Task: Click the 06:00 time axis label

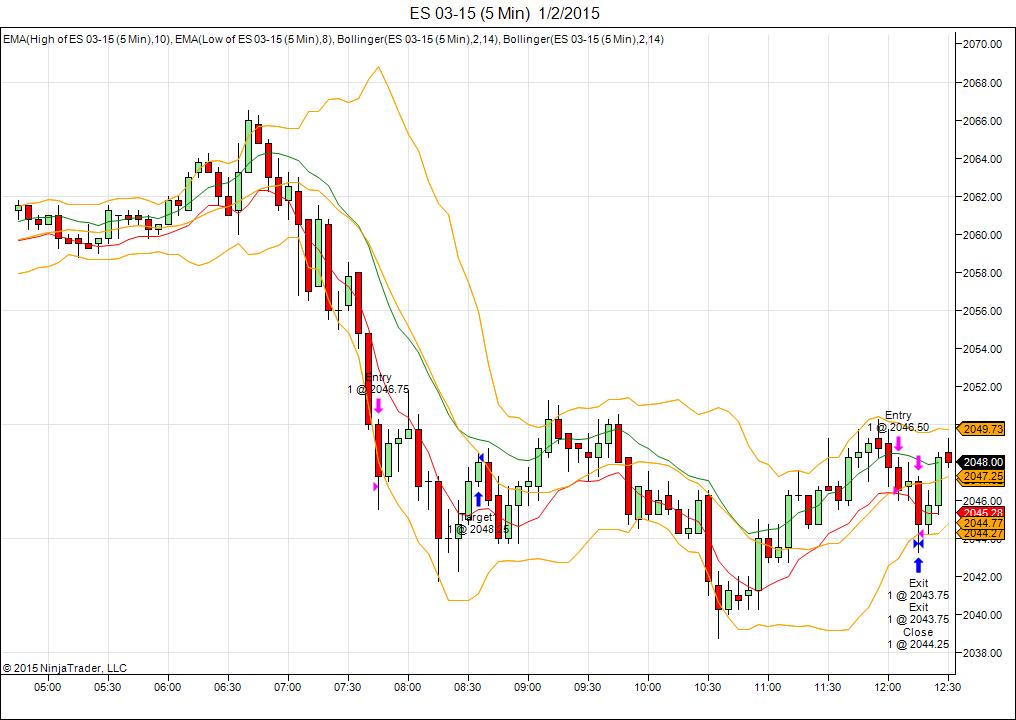Action: (167, 687)
